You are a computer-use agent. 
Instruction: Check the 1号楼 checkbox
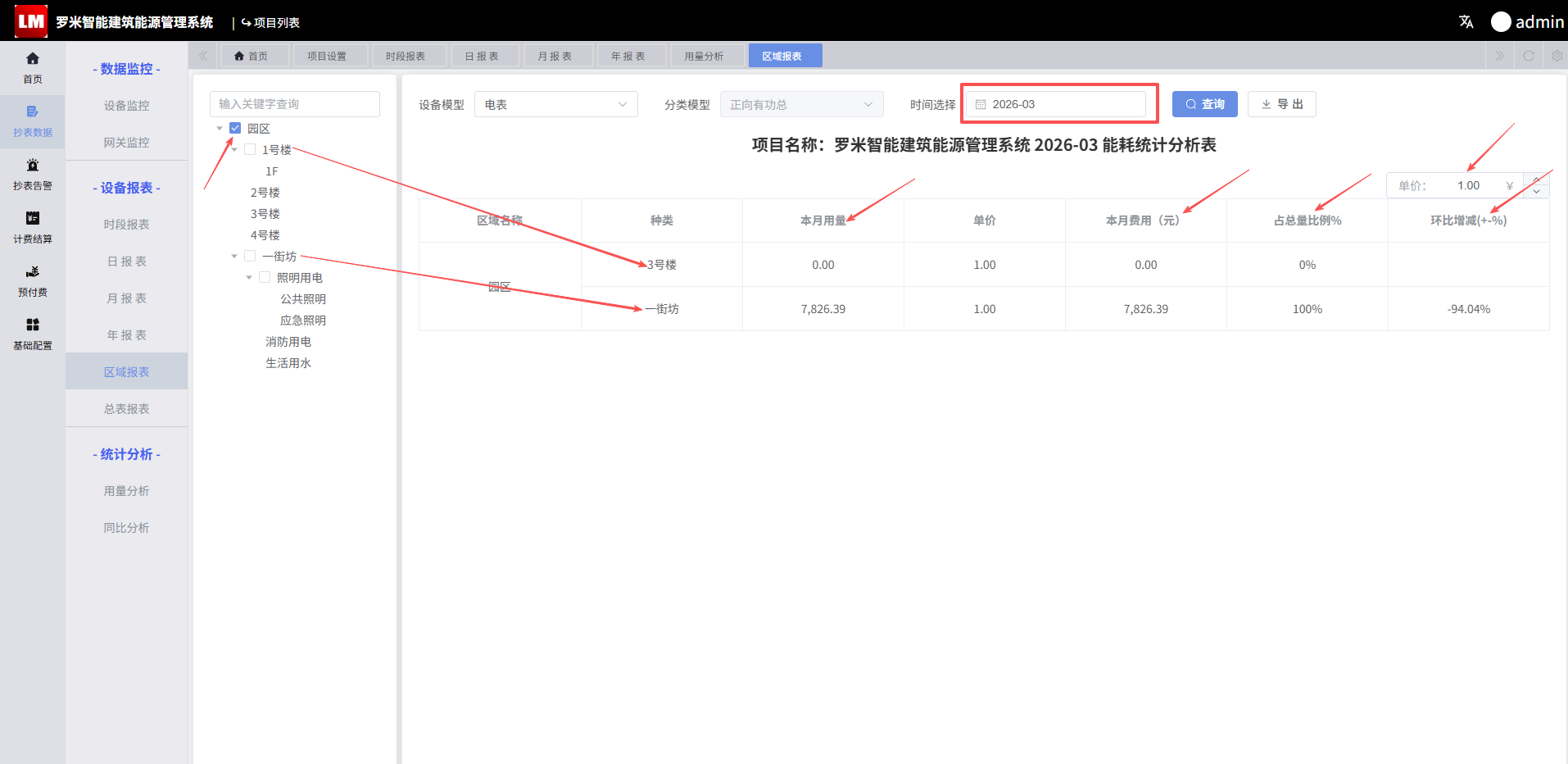pos(250,149)
